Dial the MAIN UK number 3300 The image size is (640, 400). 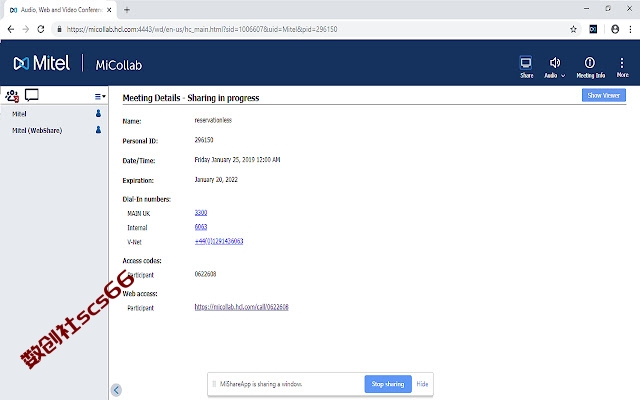click(x=201, y=213)
